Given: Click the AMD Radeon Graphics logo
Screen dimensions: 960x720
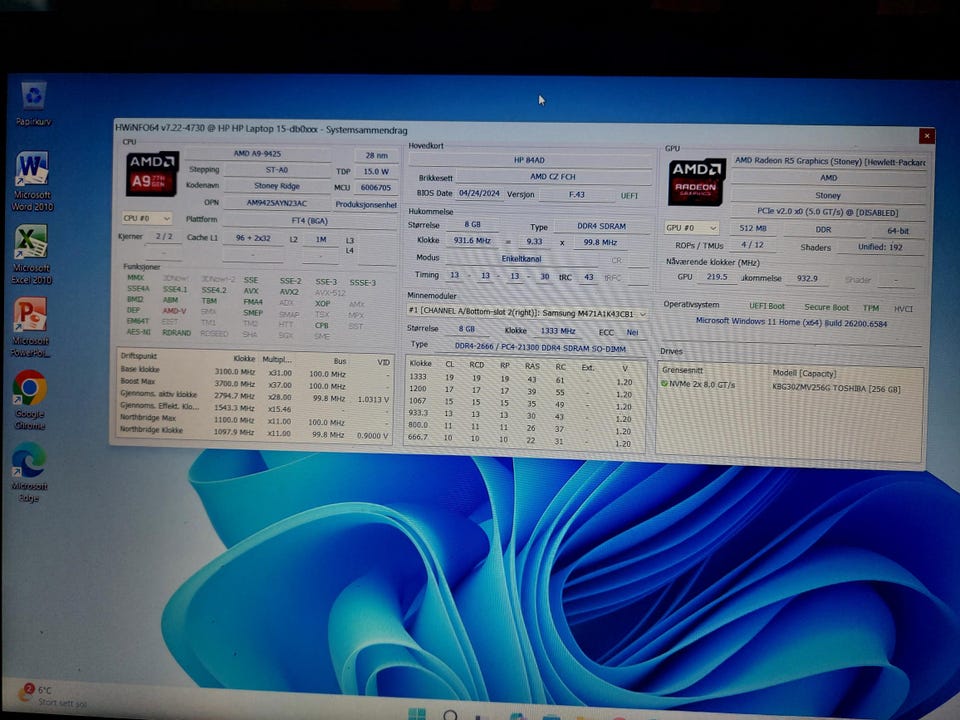Looking at the screenshot, I should (x=696, y=182).
